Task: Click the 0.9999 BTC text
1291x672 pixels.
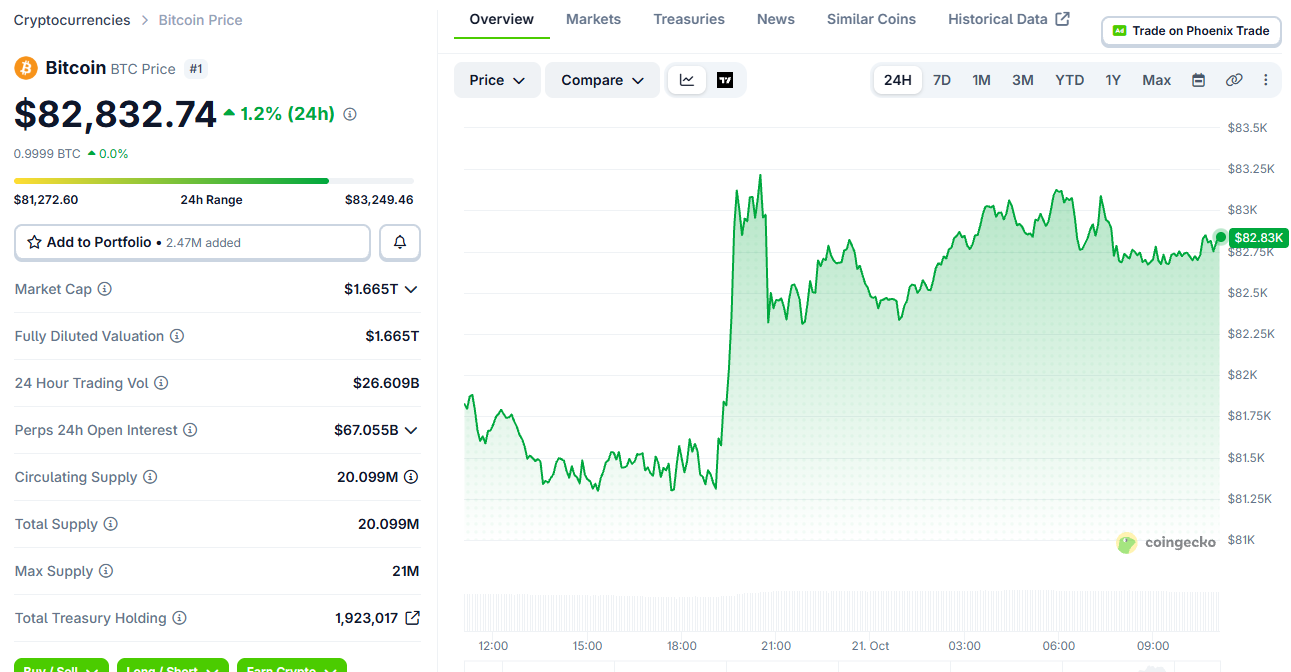Action: point(47,154)
